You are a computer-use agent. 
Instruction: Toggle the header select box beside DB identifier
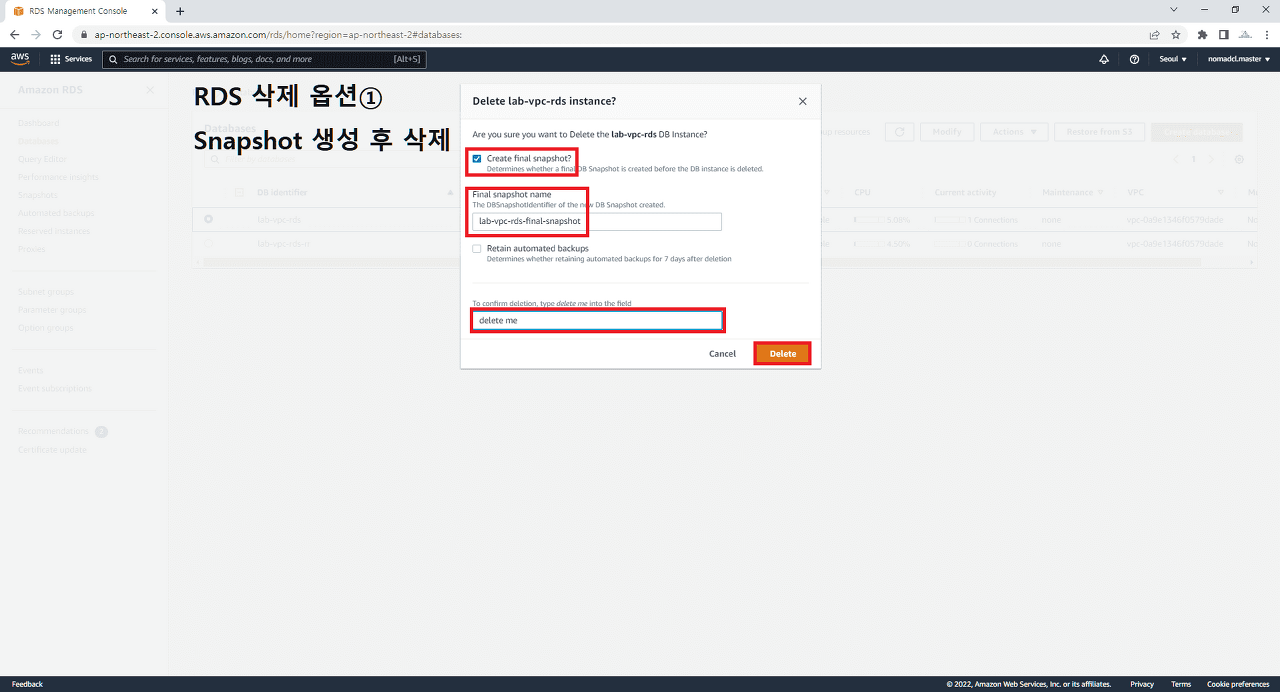pos(239,192)
